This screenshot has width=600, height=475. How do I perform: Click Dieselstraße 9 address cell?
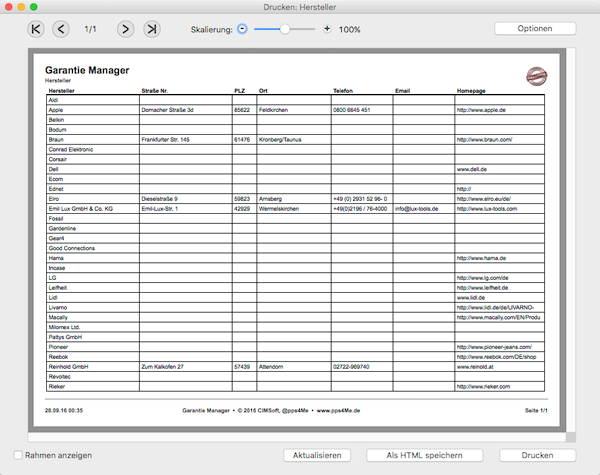point(186,199)
